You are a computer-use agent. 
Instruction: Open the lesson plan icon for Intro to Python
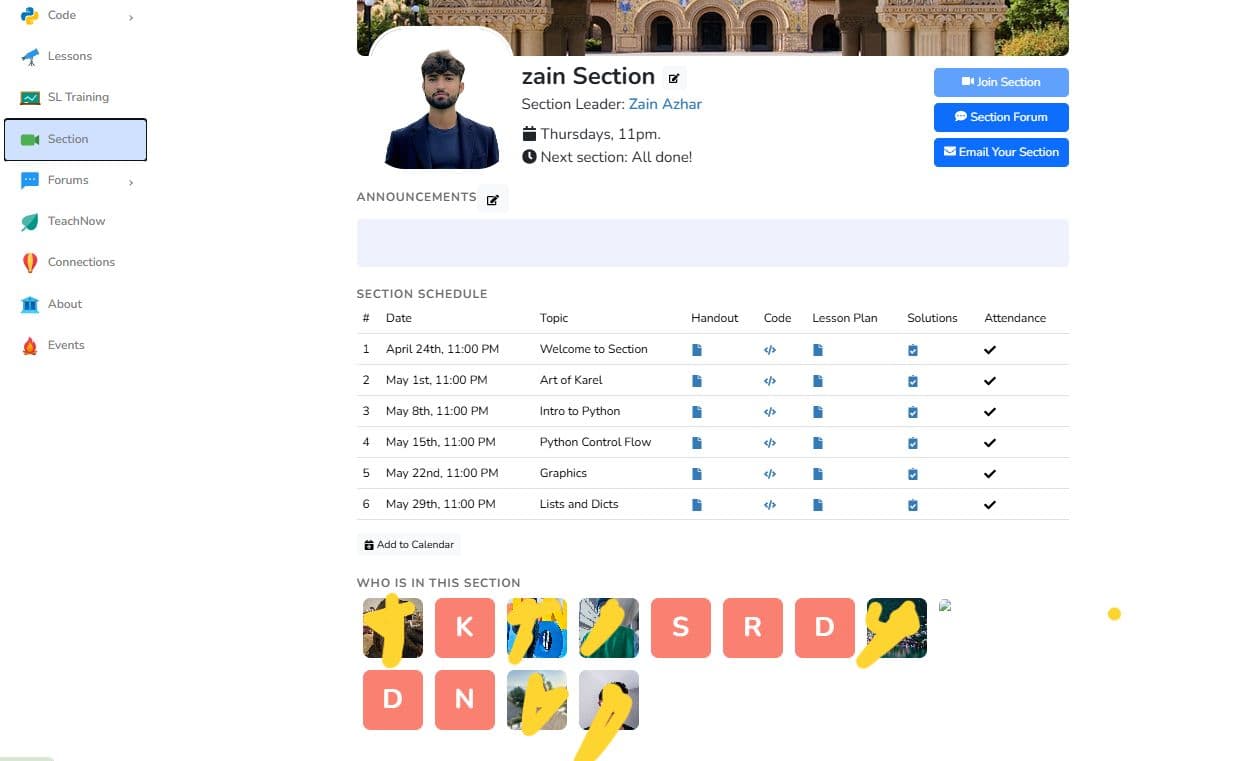tap(818, 411)
